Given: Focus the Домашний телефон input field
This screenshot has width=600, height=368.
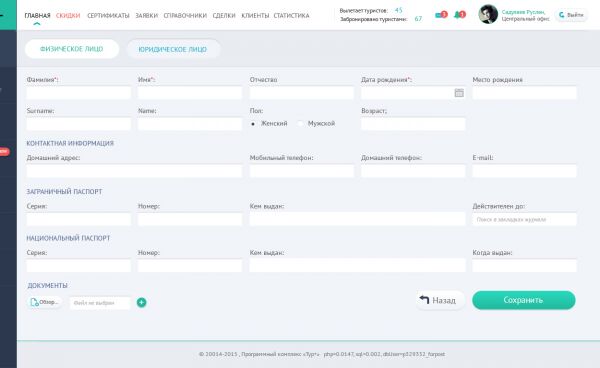Looking at the screenshot, I should point(413,171).
